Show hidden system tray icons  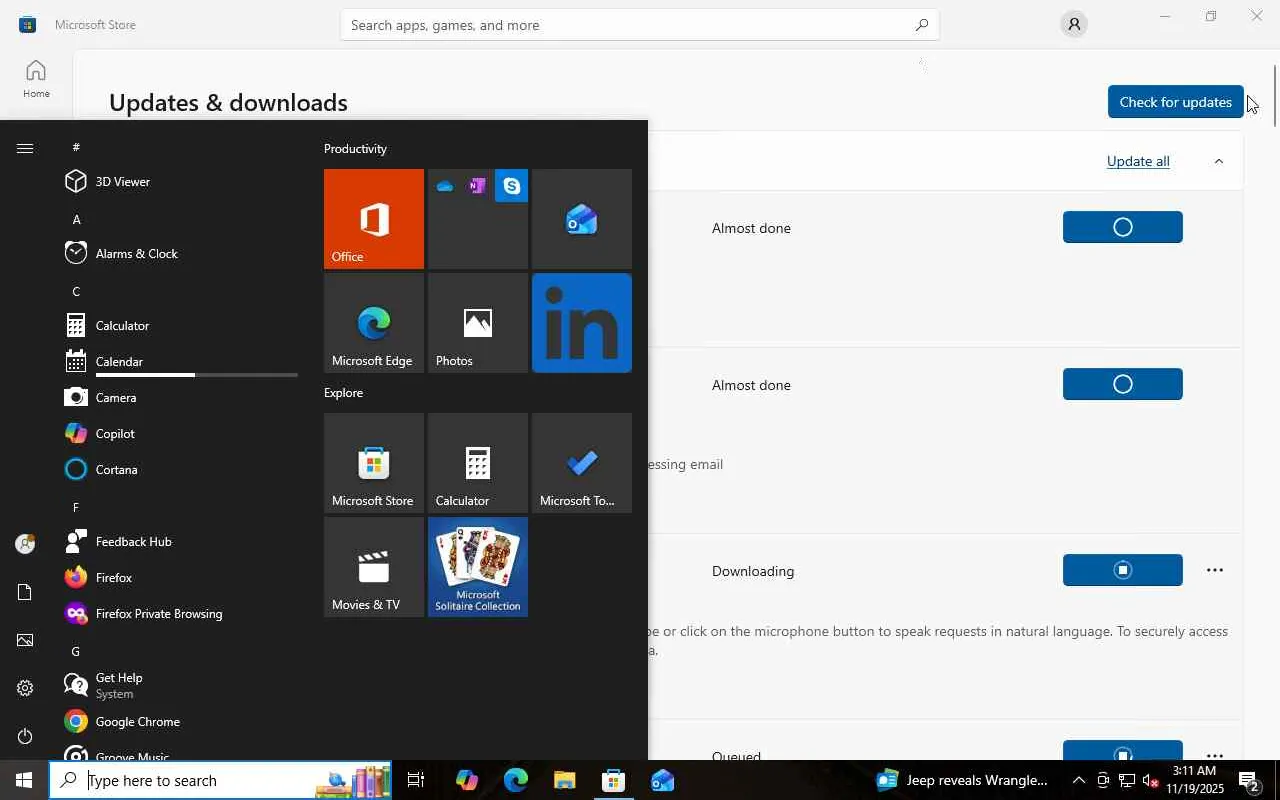pos(1078,780)
